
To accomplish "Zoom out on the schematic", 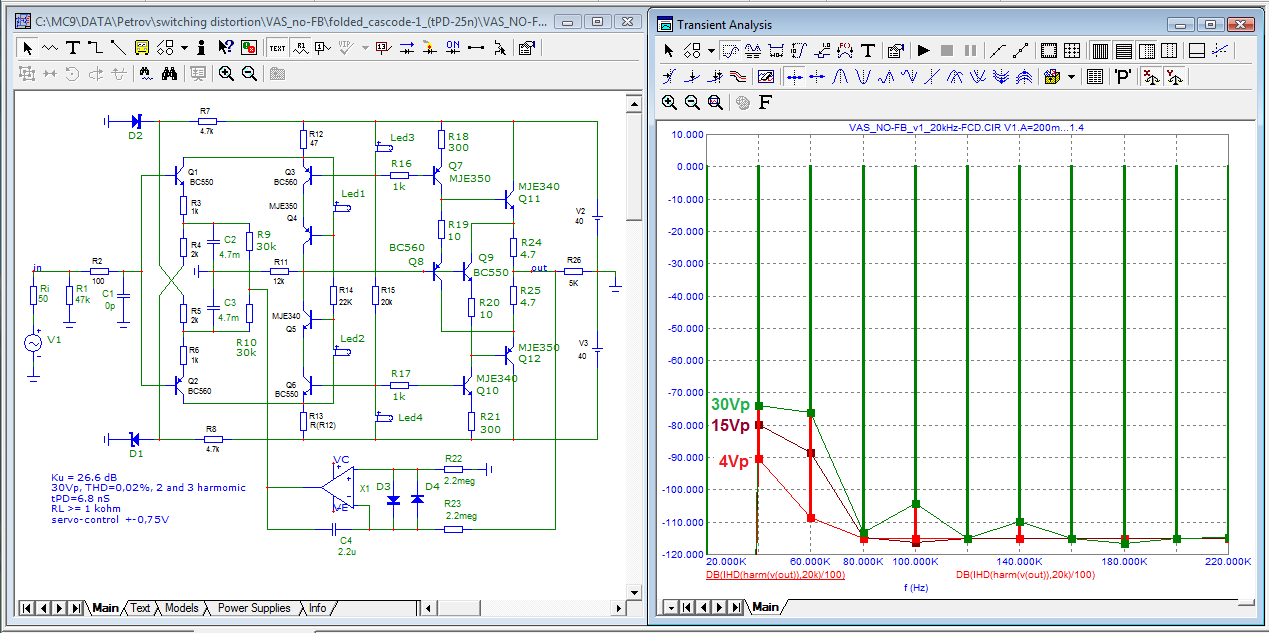I will click(x=249, y=74).
